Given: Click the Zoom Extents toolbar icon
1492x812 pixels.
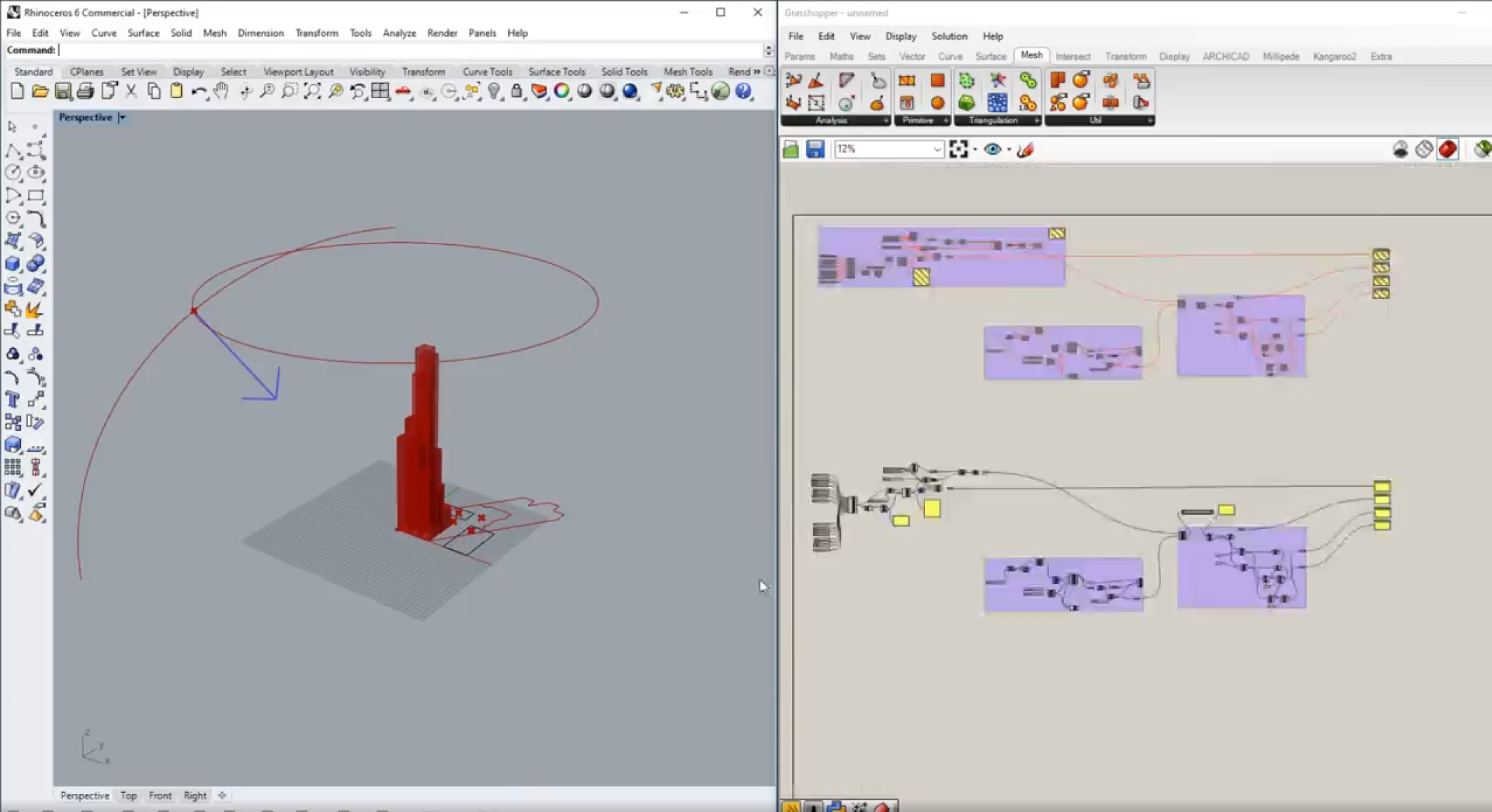Looking at the screenshot, I should [312, 91].
